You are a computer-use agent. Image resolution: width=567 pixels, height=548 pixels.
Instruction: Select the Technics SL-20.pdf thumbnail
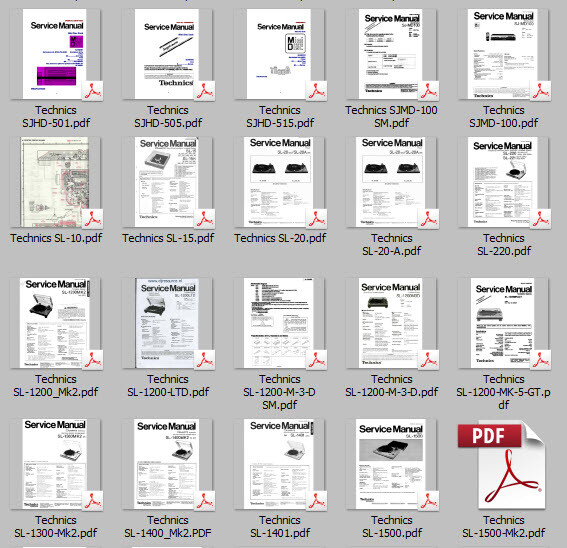coord(280,182)
